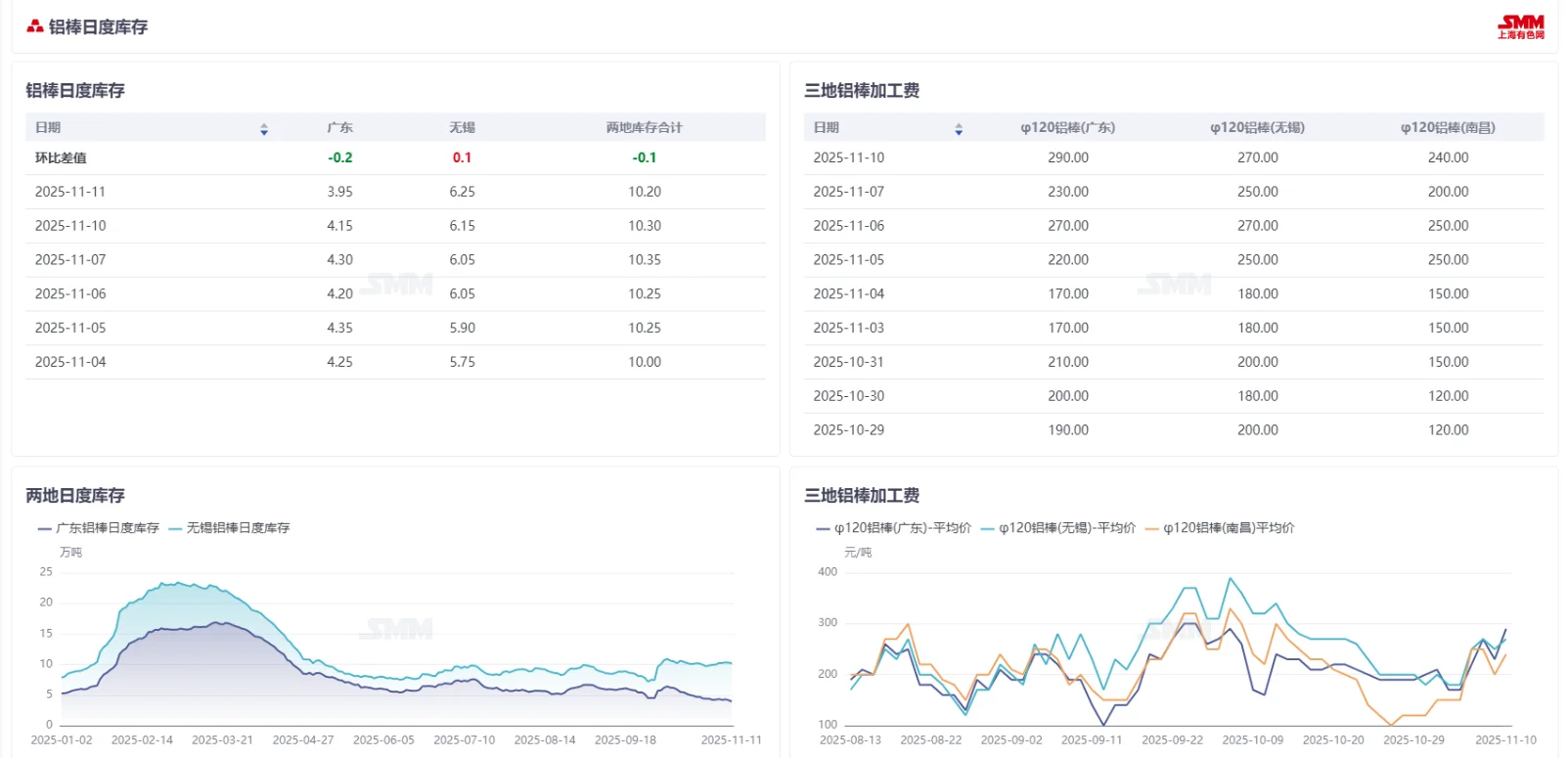
Task: Click the 2025-11-11 axis label on inventory chart
Action: [x=732, y=740]
